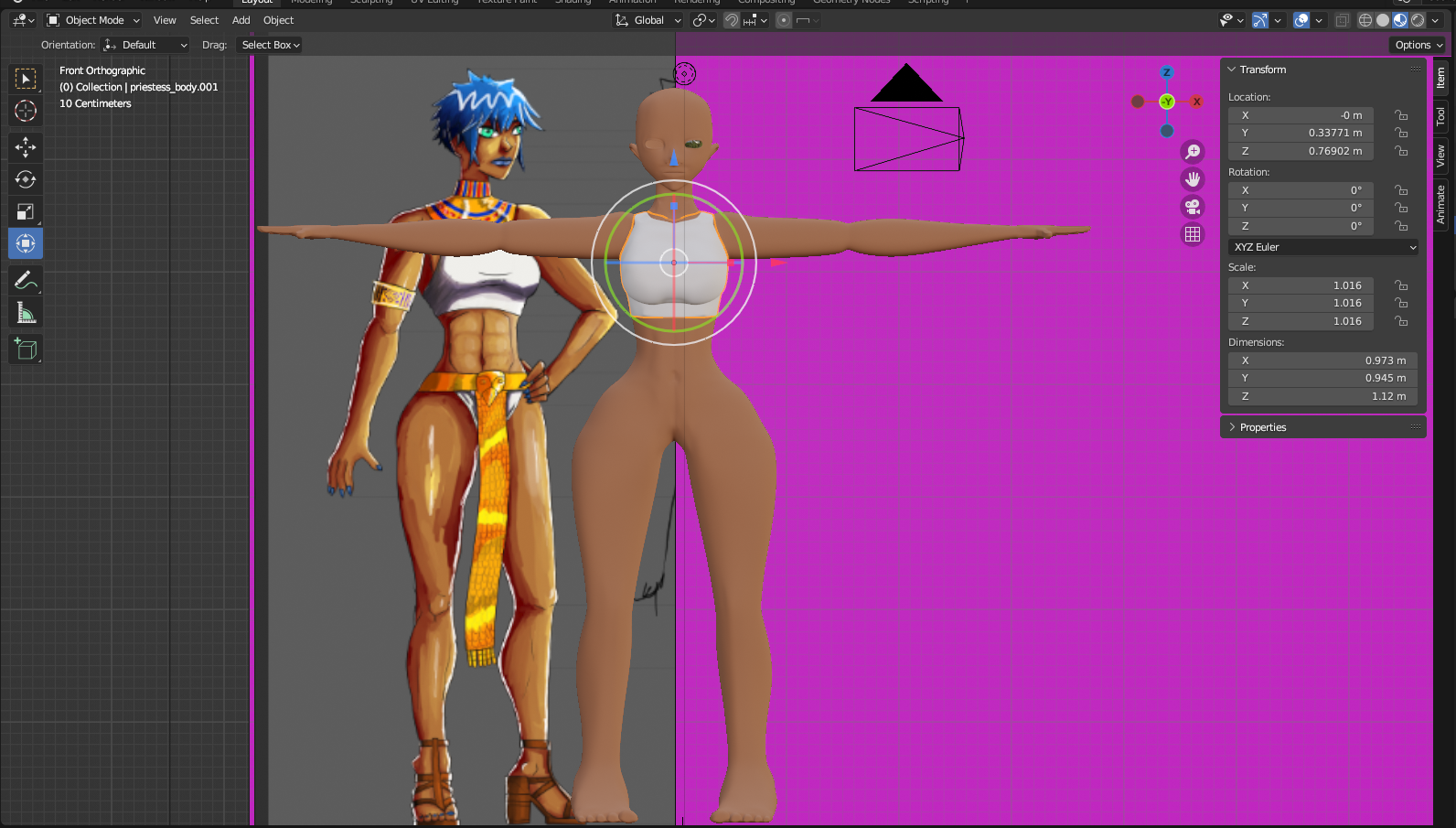Click the Dimensions Z field 1.12 m

pyautogui.click(x=1322, y=396)
